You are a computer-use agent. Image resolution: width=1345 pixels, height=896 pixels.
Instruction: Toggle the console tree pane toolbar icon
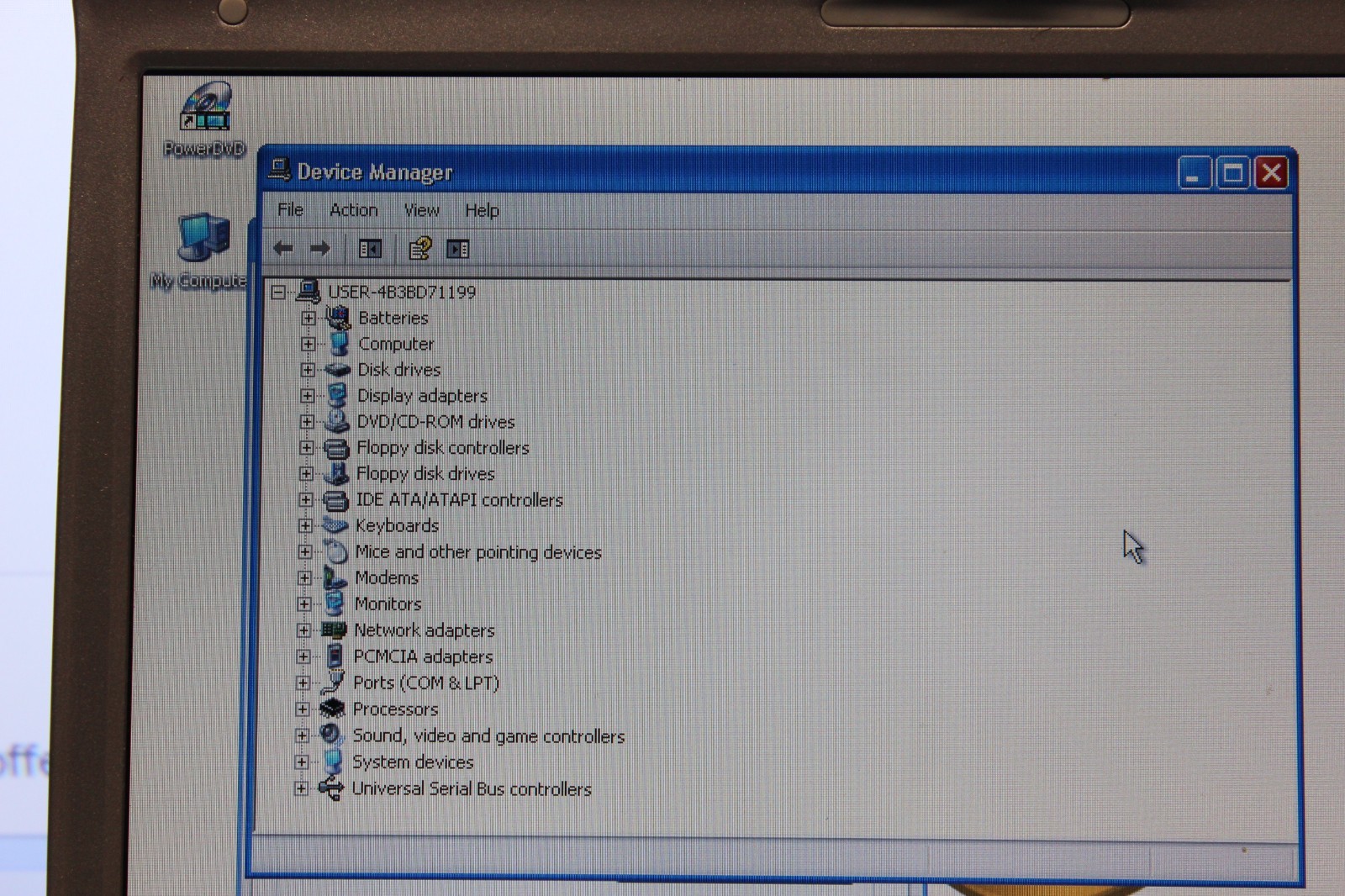(370, 249)
